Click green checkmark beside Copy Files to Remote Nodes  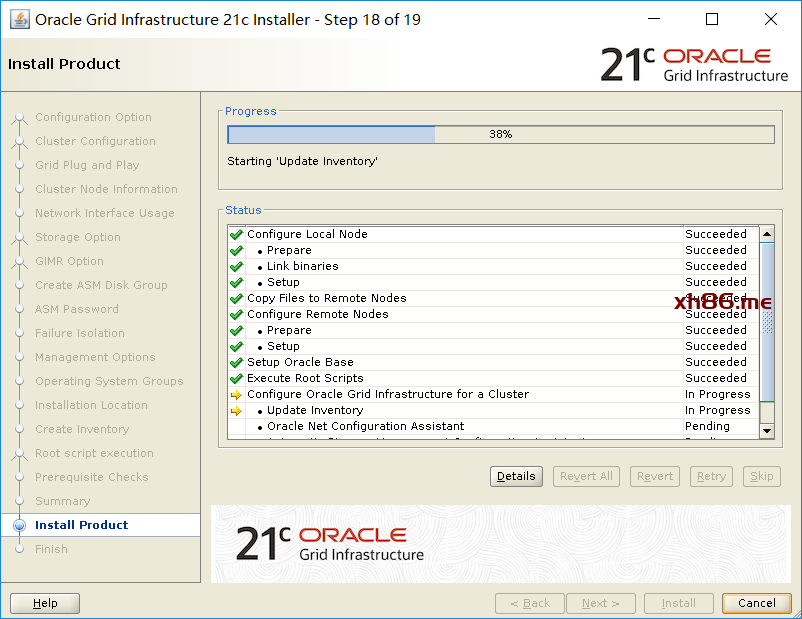point(236,298)
